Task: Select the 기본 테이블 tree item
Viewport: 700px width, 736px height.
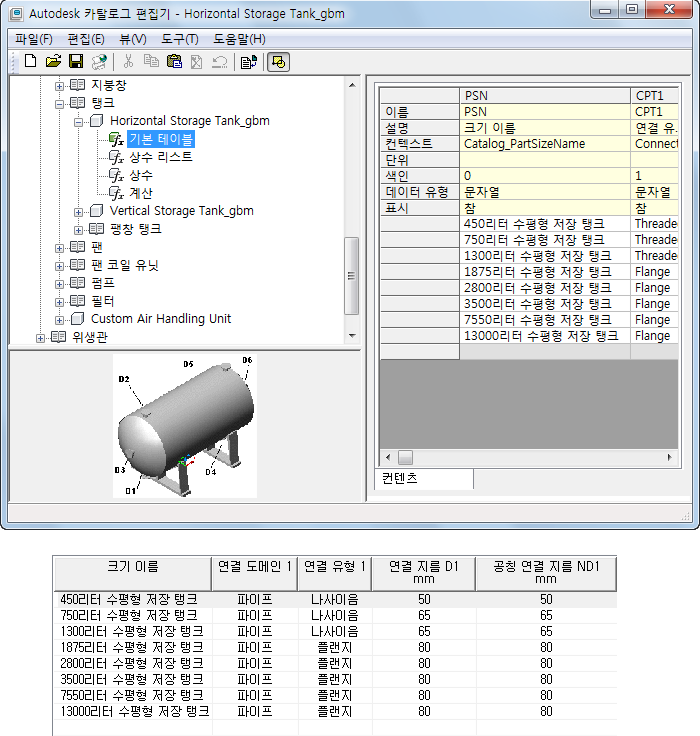Action: [x=161, y=139]
